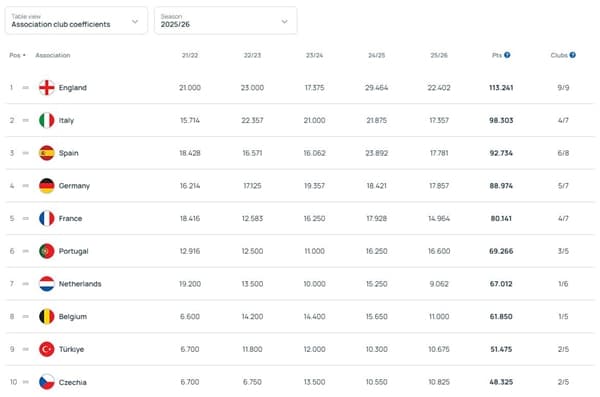
Task: Click Netherlands' total points 67.012
Action: tap(501, 284)
